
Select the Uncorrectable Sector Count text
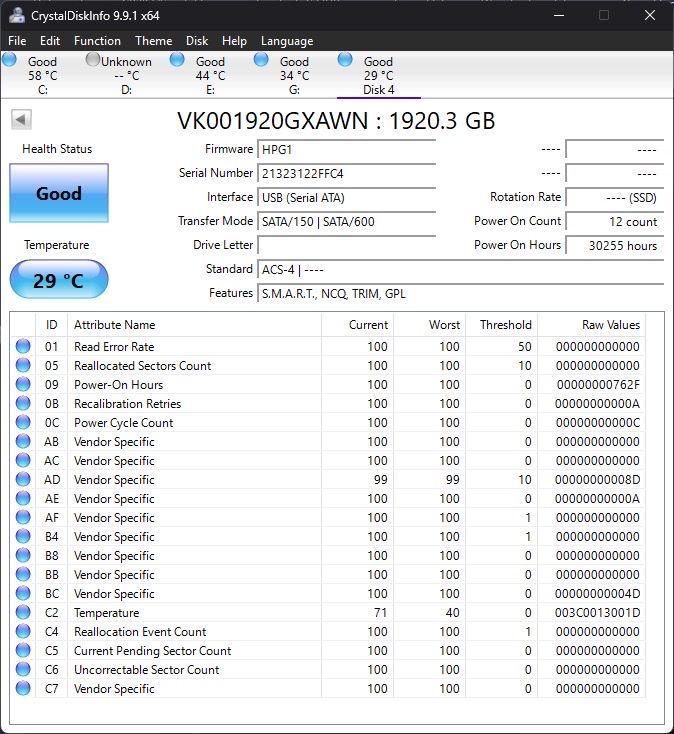(147, 670)
